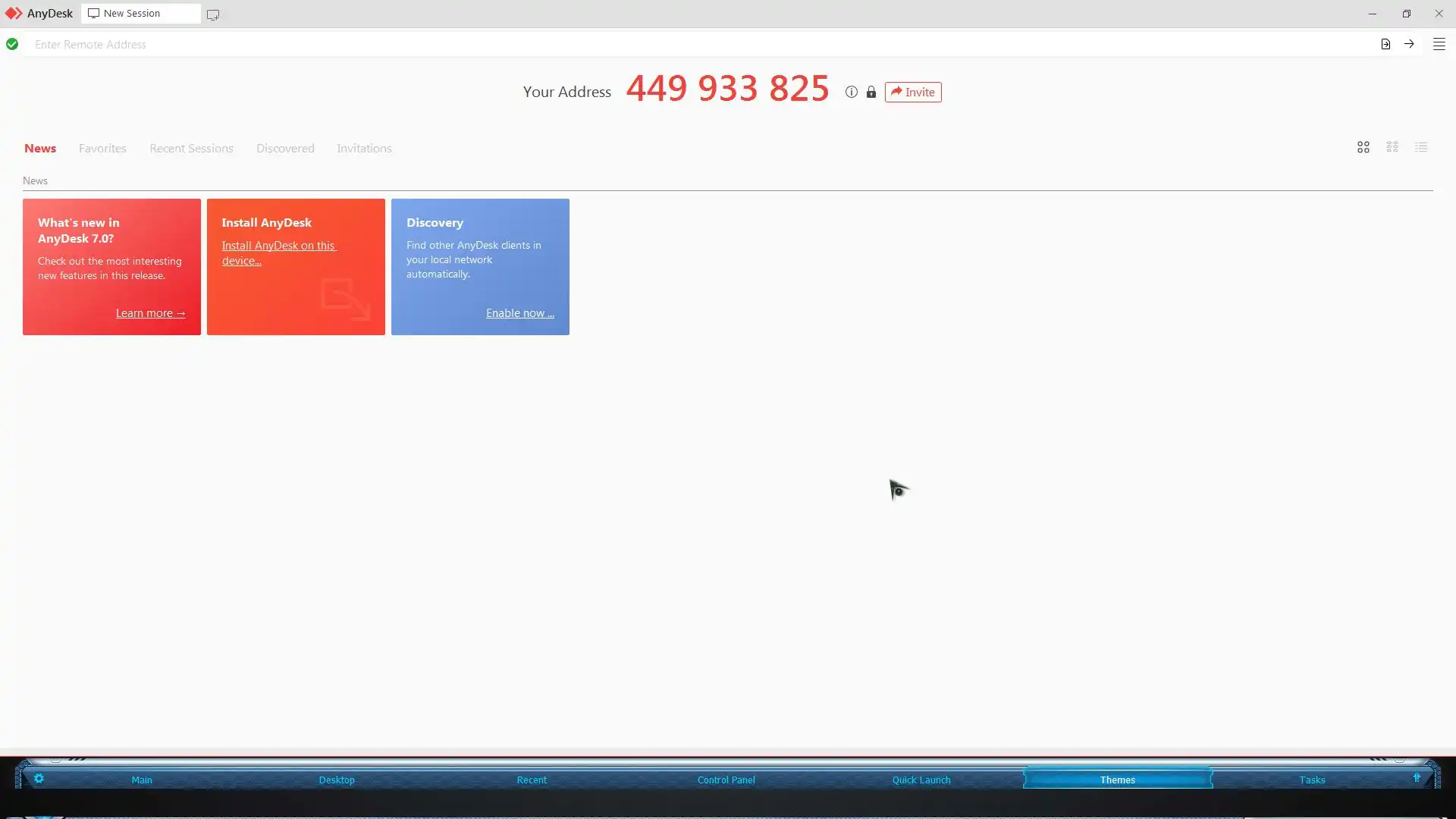Click the AnyDesk logo in title bar
The image size is (1456, 819).
pos(14,14)
